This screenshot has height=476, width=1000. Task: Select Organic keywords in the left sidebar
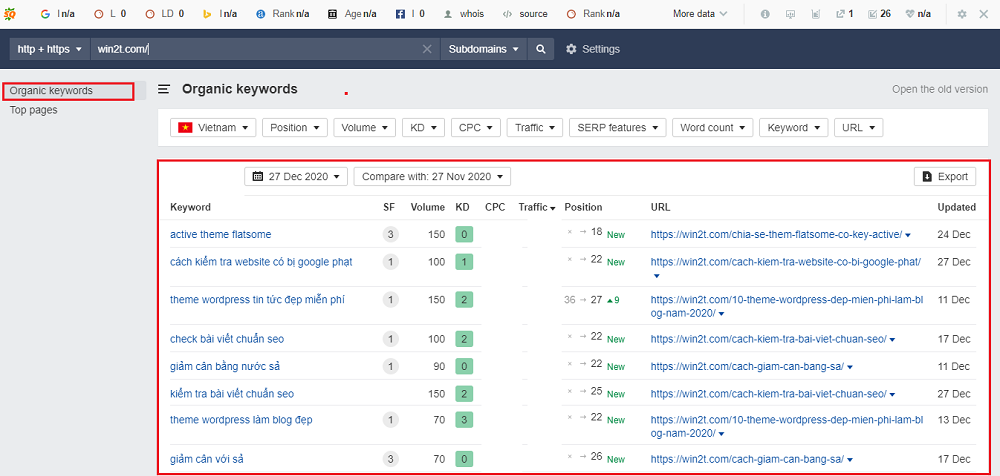(x=52, y=91)
